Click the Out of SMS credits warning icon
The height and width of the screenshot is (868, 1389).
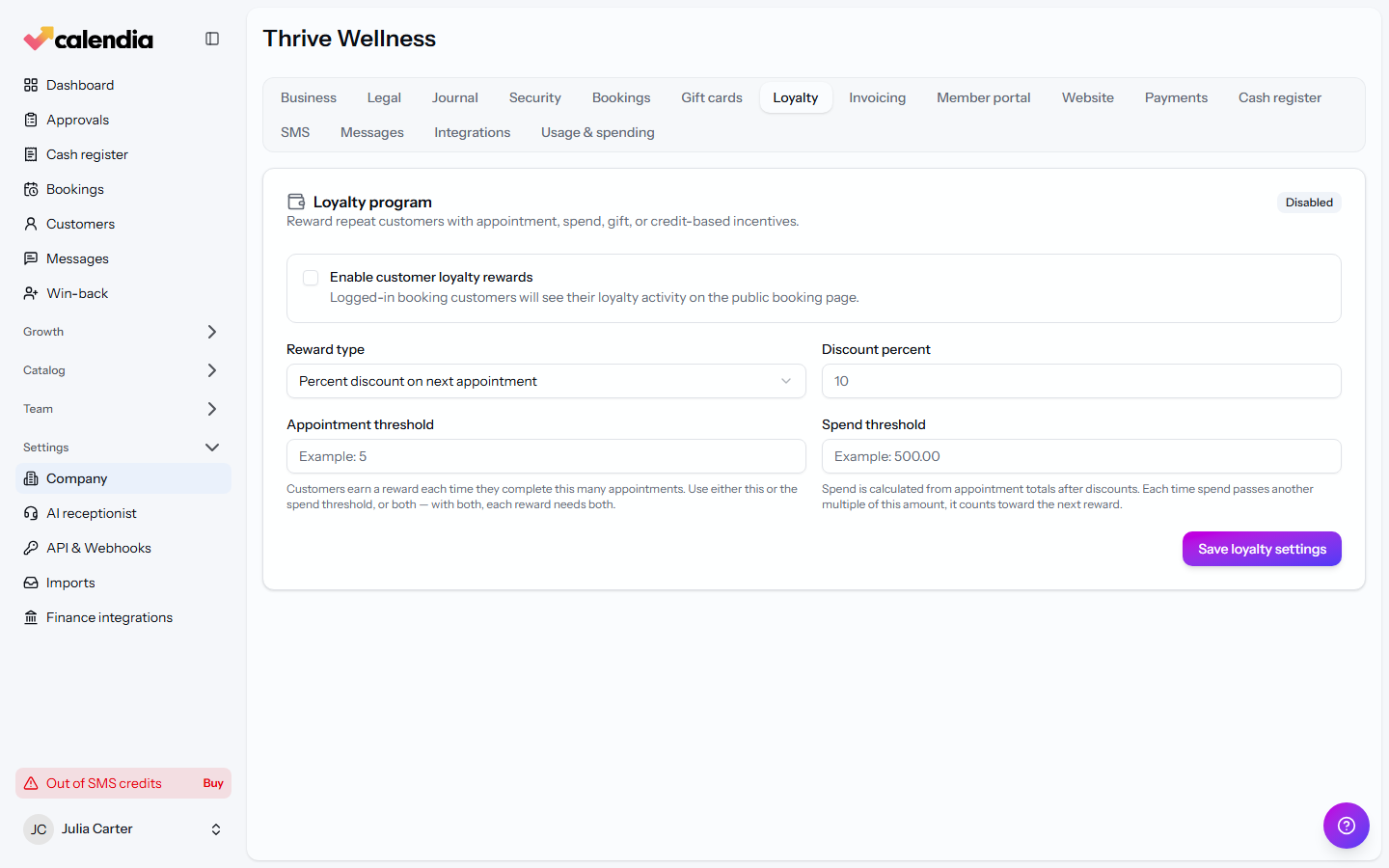[31, 783]
